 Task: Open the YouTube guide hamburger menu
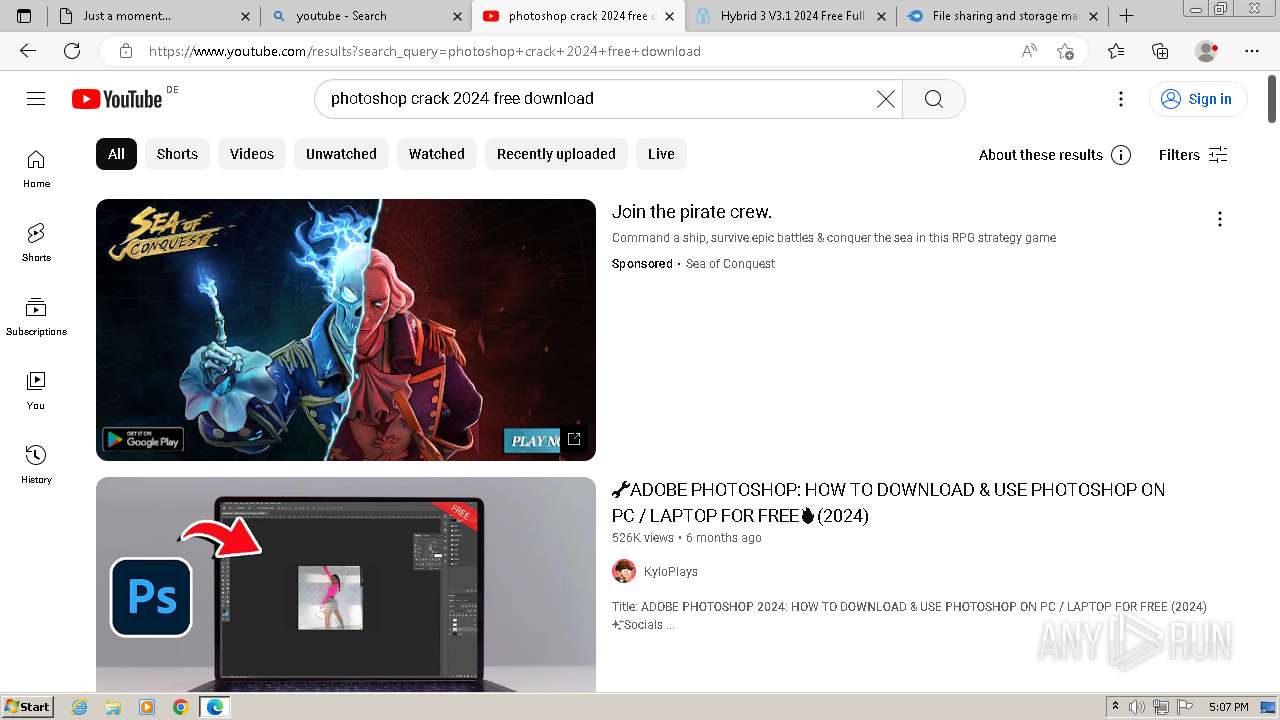[36, 98]
